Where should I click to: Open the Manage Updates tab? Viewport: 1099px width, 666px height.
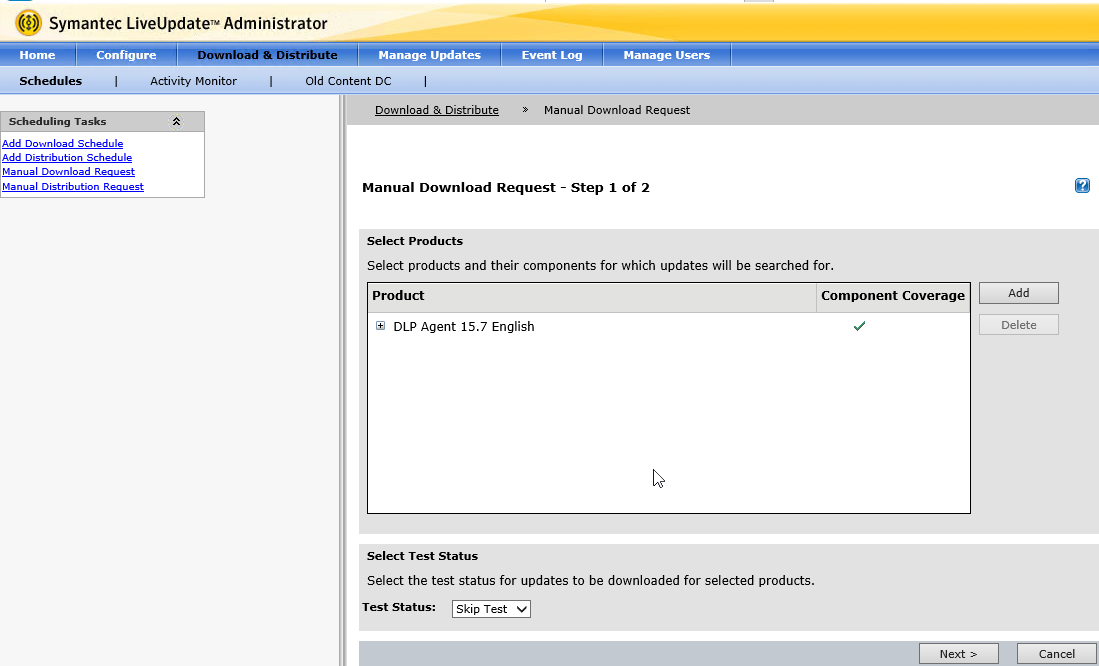point(430,55)
